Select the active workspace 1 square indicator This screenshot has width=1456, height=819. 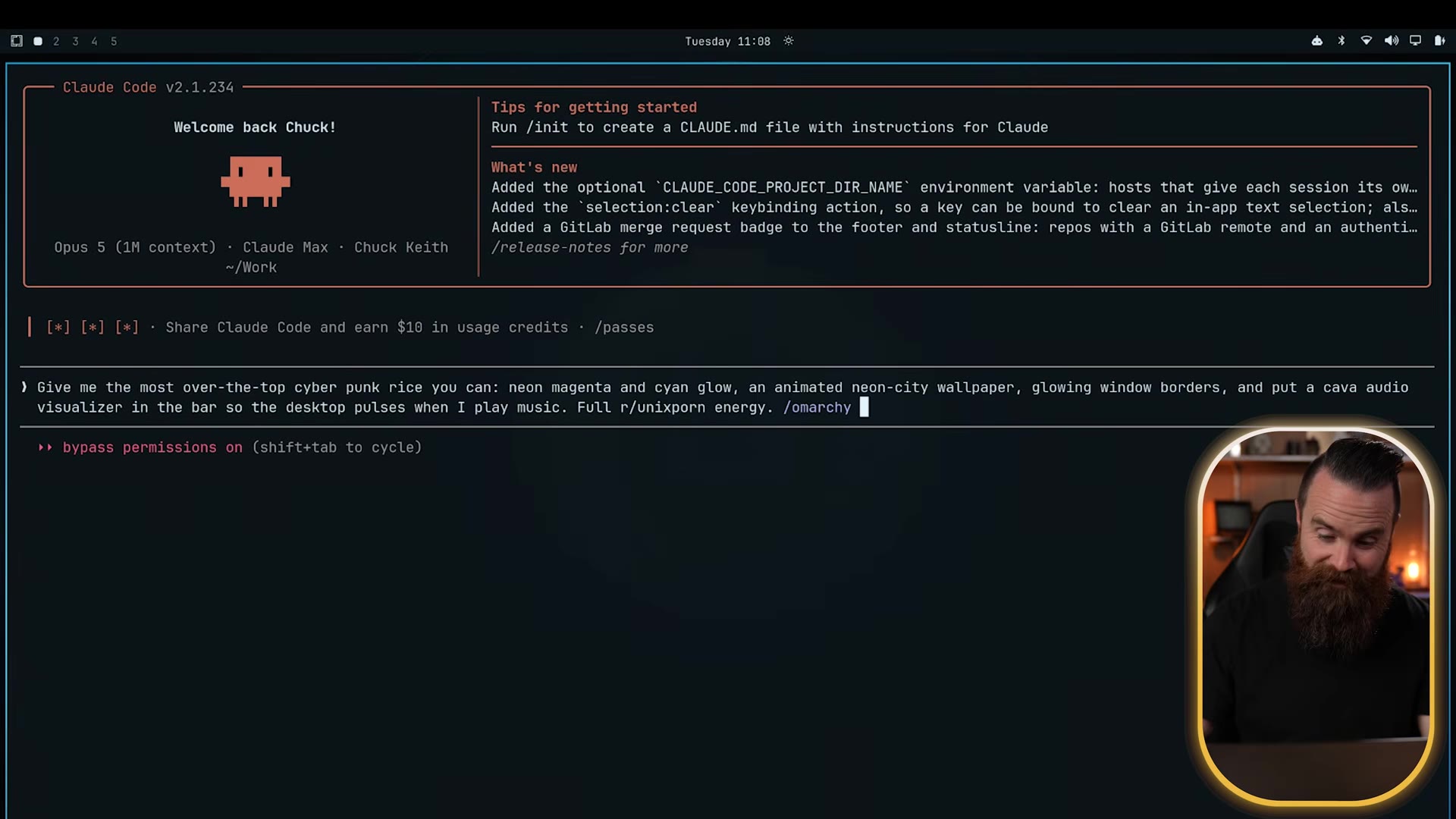(38, 42)
